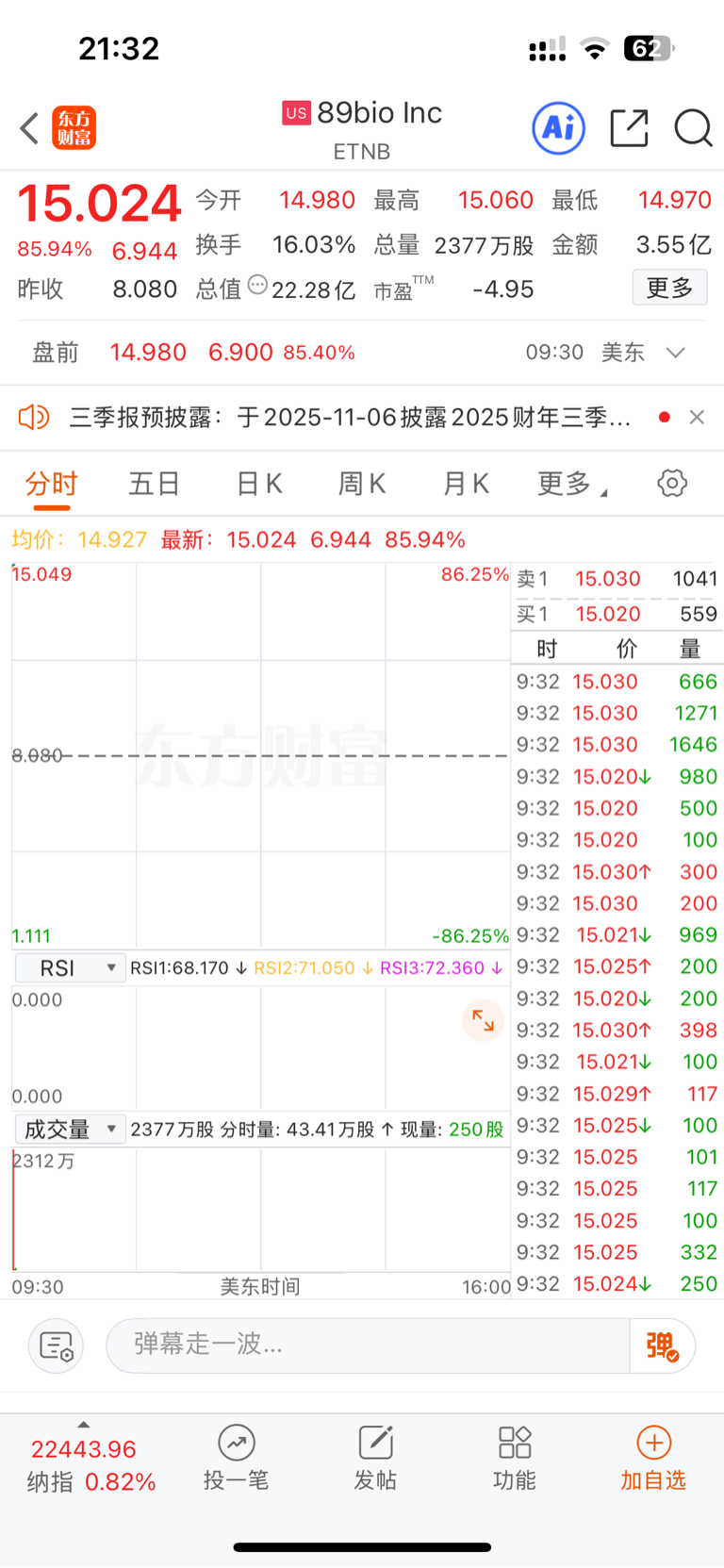Switch to the 五日 tab
The height and width of the screenshot is (1568, 724).
pos(155,484)
